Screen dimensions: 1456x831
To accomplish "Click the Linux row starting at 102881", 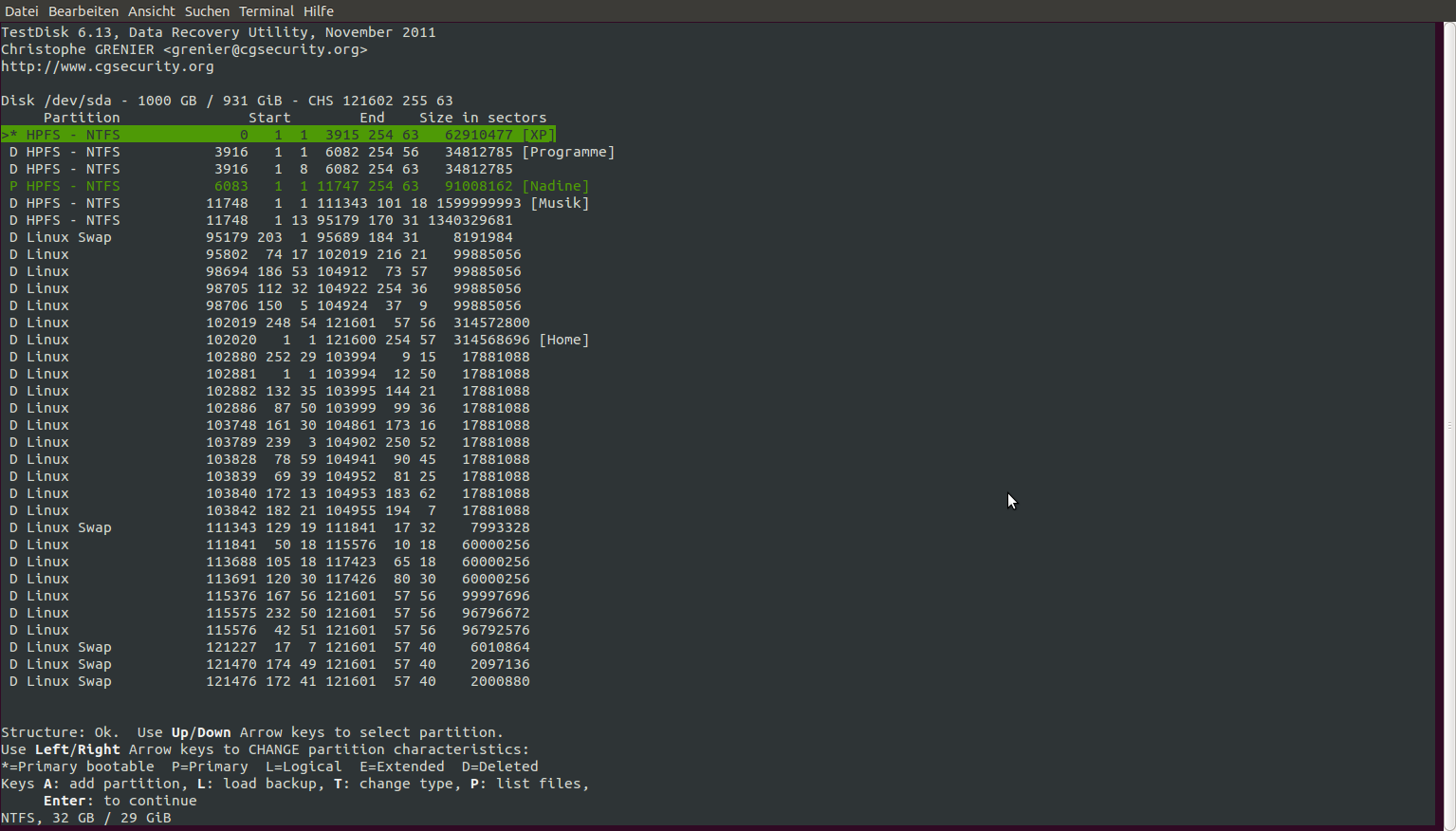I will pos(269,374).
